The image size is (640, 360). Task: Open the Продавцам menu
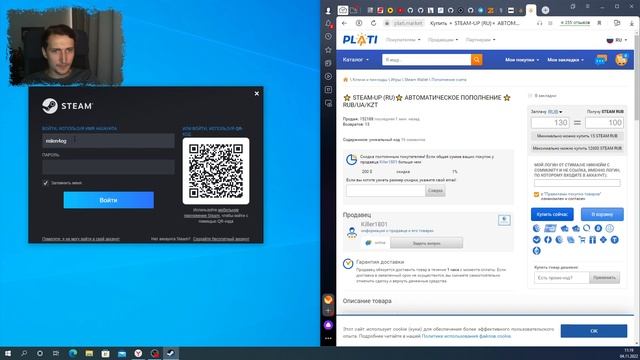443,40
